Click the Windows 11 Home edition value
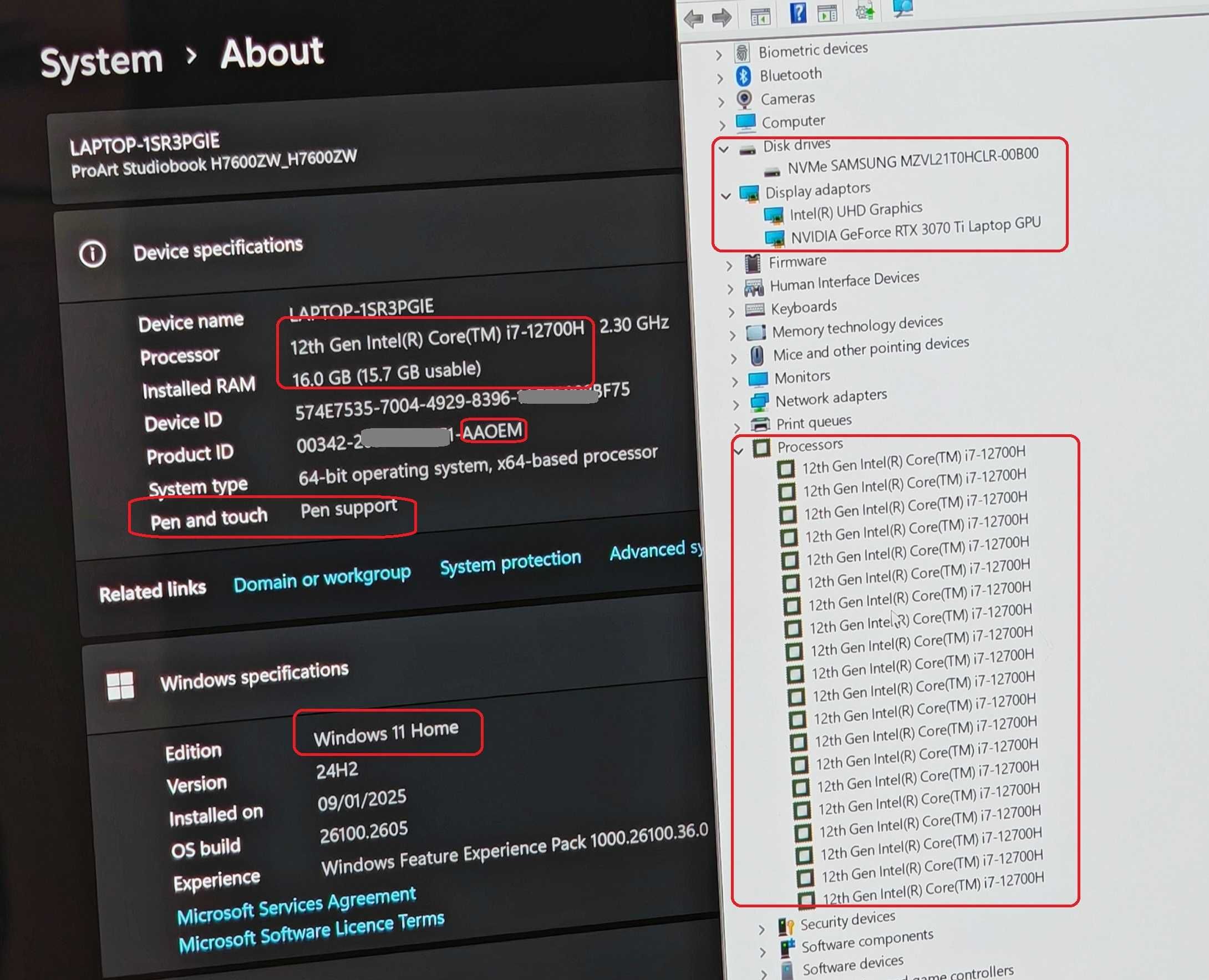The width and height of the screenshot is (1209, 980). pos(386,733)
